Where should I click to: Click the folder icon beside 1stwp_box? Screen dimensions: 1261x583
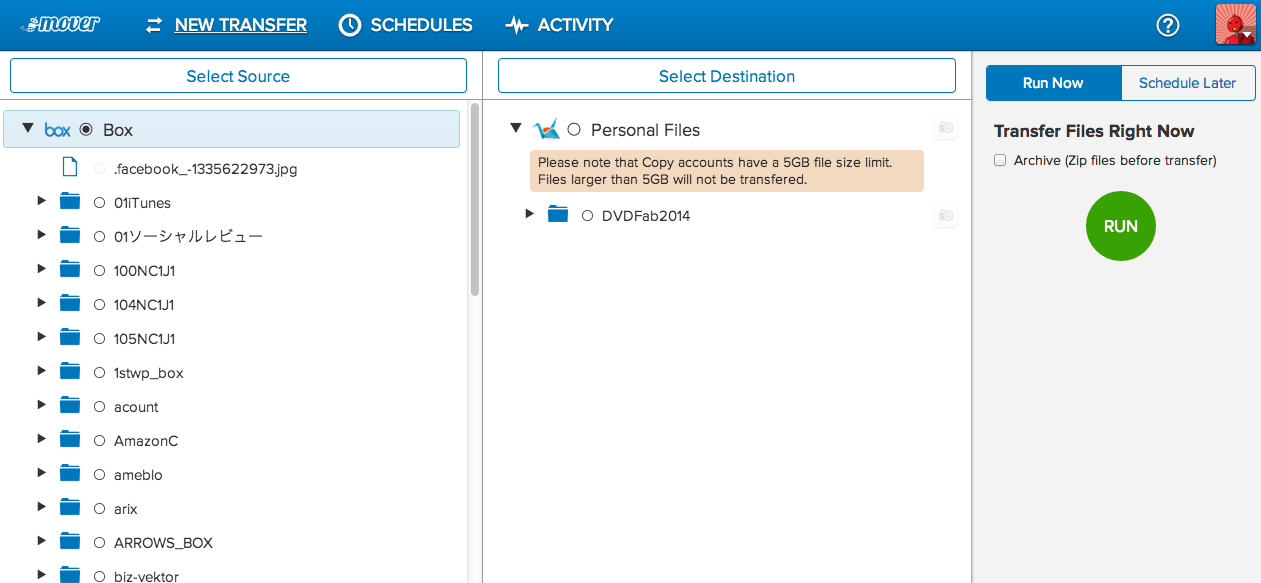click(69, 372)
